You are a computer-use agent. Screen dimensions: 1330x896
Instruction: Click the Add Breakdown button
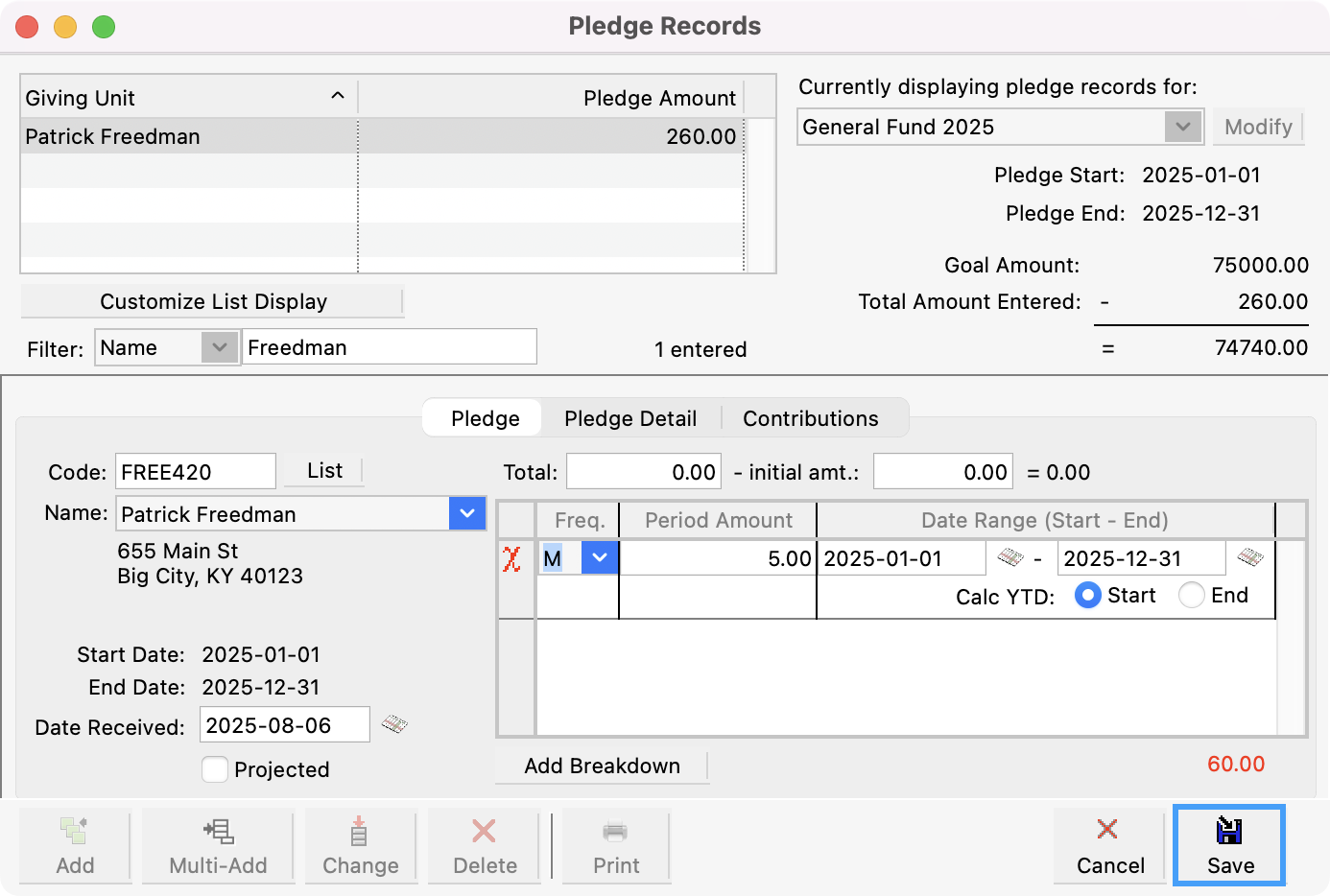point(602,766)
